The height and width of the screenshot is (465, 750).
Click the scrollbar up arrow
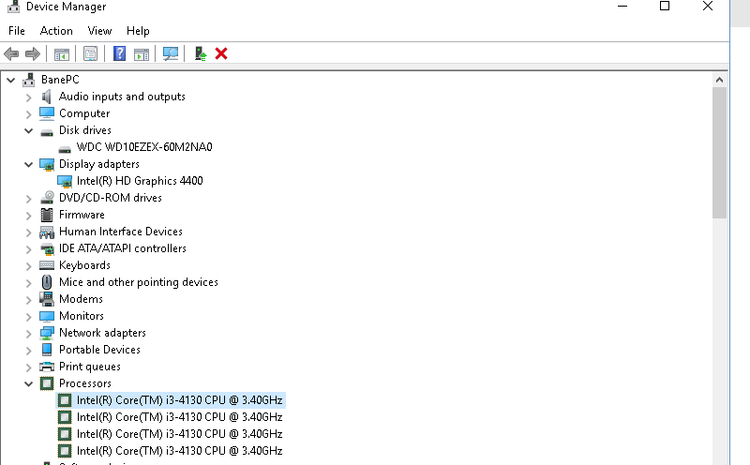[x=719, y=80]
